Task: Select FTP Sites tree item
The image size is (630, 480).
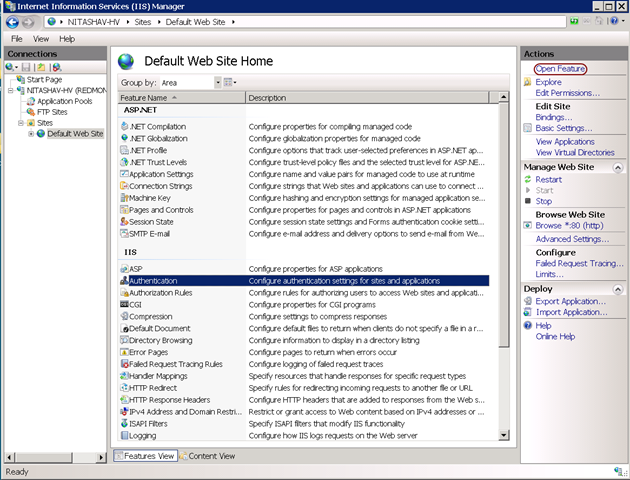Action: pyautogui.click(x=52, y=112)
